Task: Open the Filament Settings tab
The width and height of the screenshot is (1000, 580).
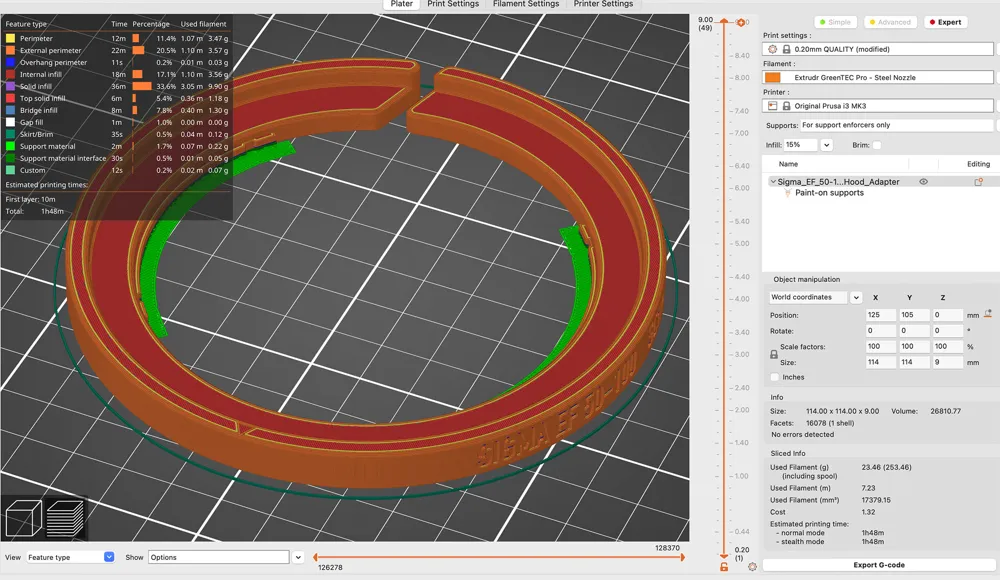Action: pyautogui.click(x=526, y=4)
